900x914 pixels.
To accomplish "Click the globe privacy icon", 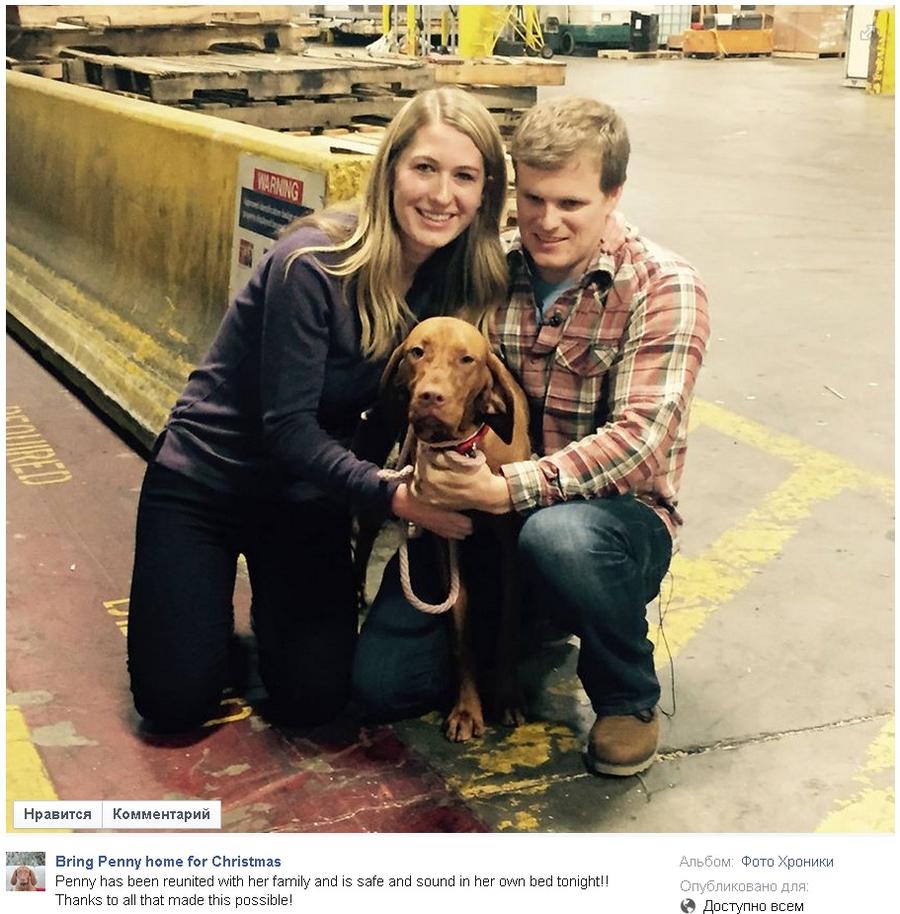I will coord(688,906).
